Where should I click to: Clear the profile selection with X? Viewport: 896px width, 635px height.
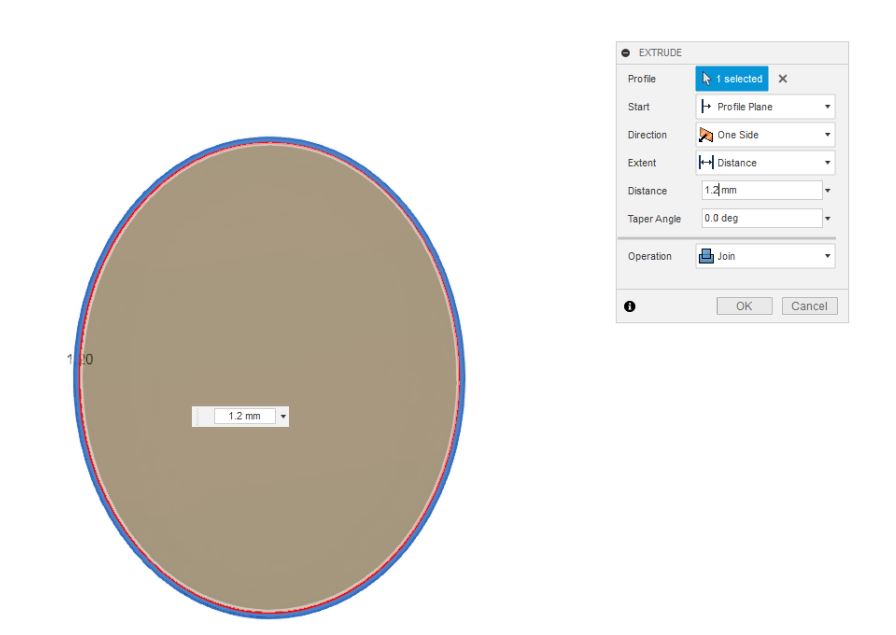pos(782,78)
